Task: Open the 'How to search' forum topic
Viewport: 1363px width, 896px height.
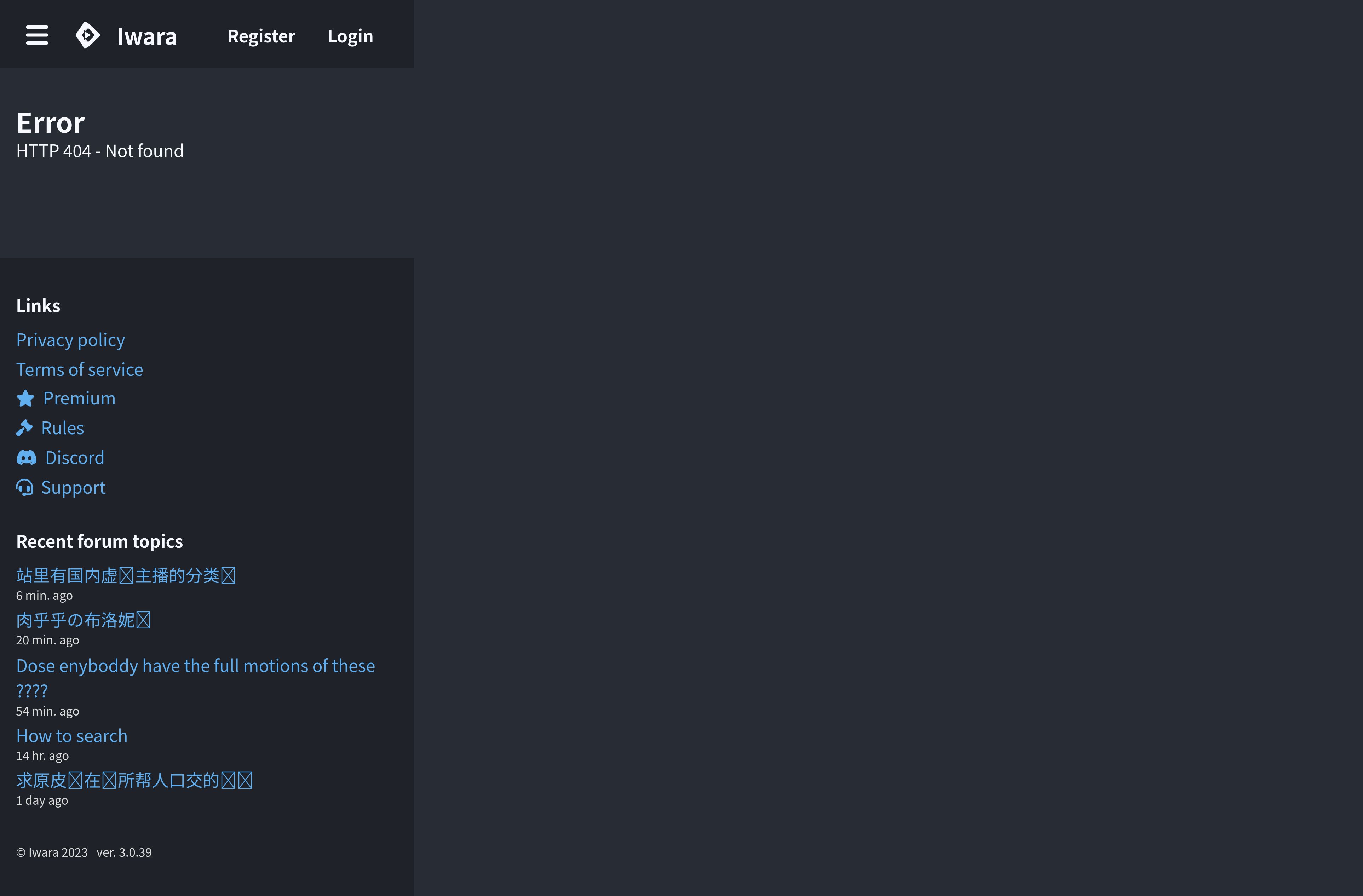Action: coord(71,736)
